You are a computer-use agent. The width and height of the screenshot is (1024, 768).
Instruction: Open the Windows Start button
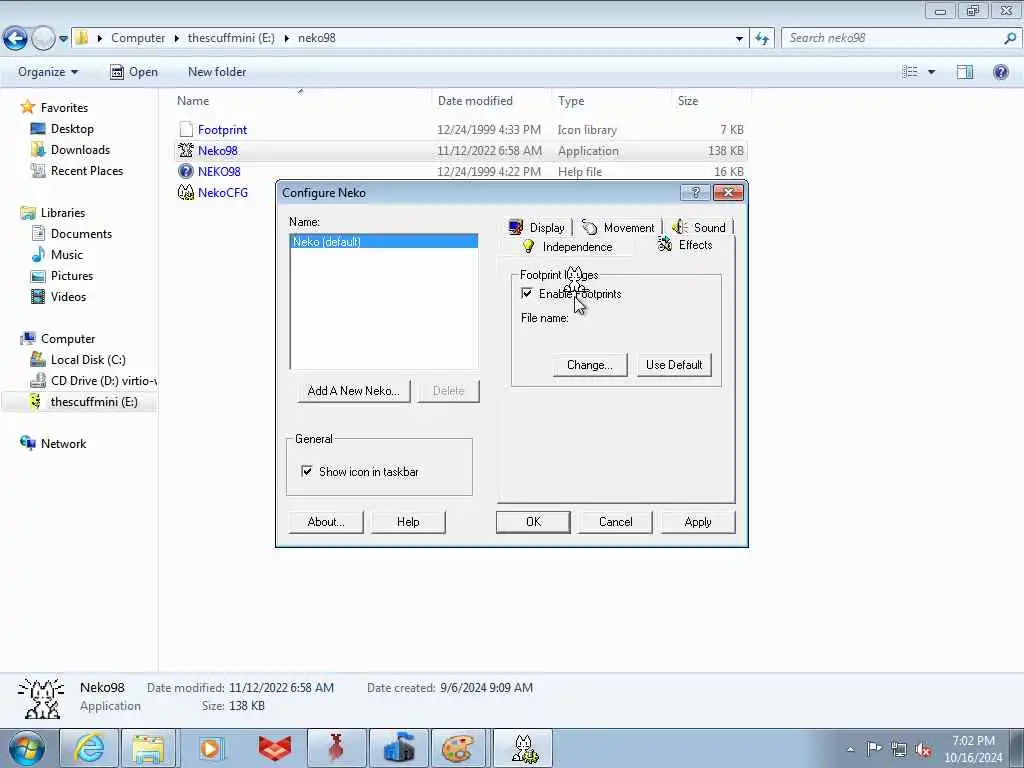26,749
